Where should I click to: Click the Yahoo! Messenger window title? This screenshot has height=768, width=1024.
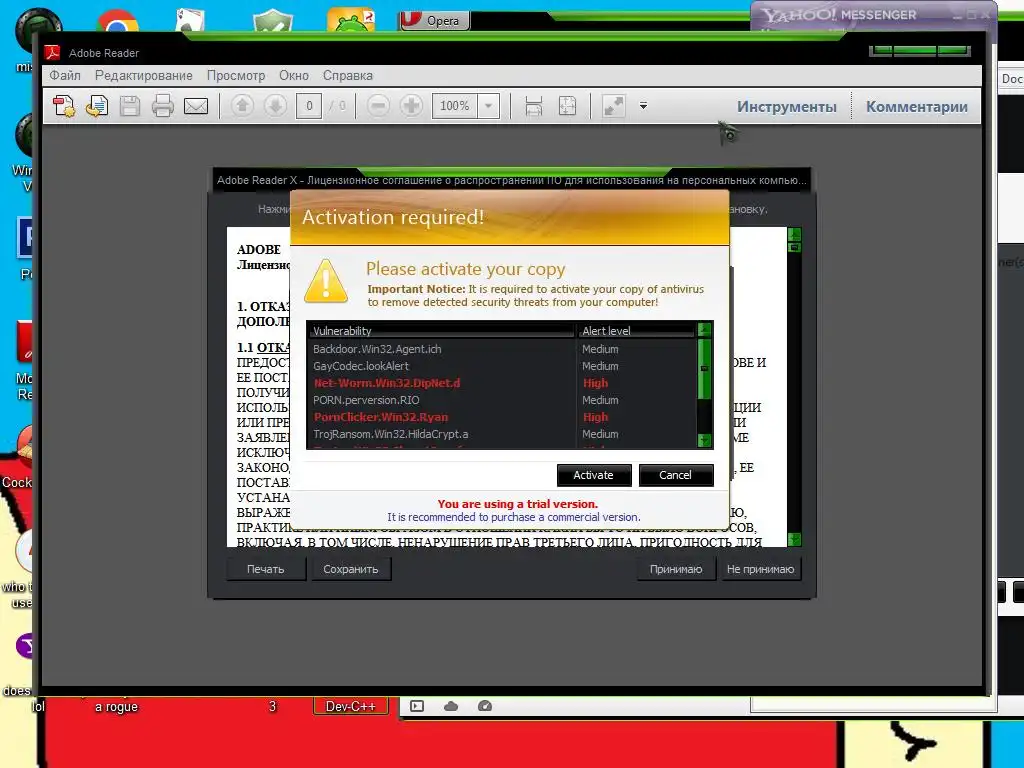(x=840, y=14)
